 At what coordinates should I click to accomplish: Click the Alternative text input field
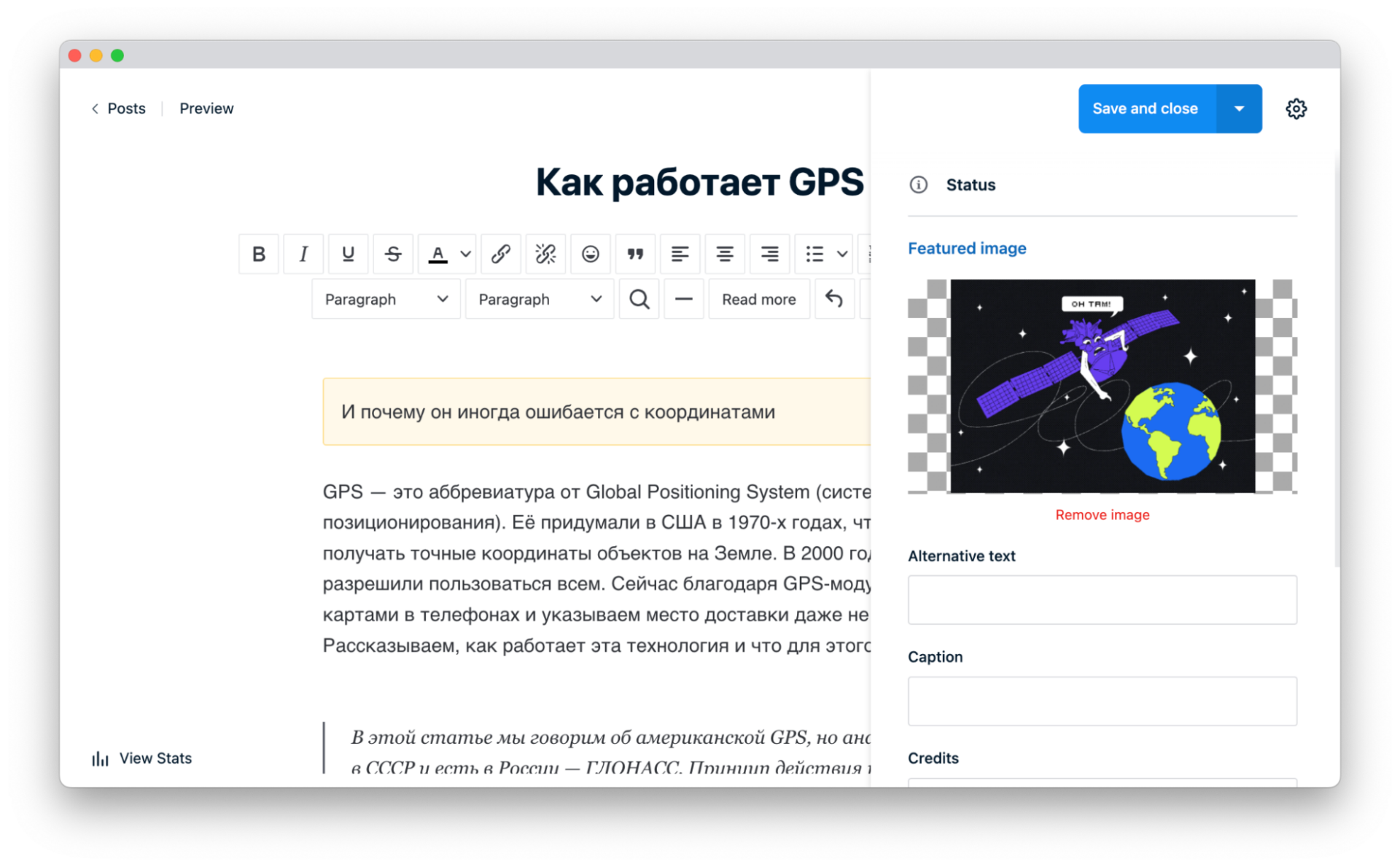point(1102,599)
